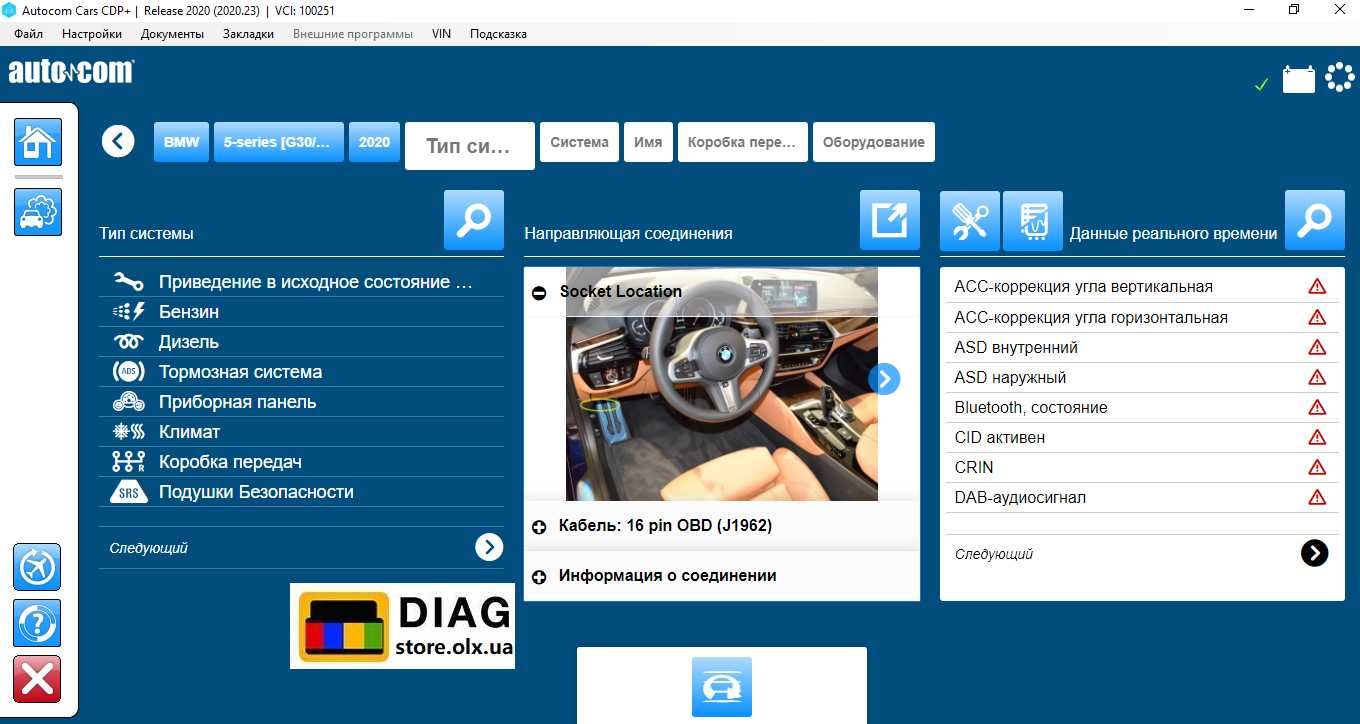Image resolution: width=1360 pixels, height=724 pixels.
Task: Click the flight recorder airplane icon
Action: pos(37,568)
